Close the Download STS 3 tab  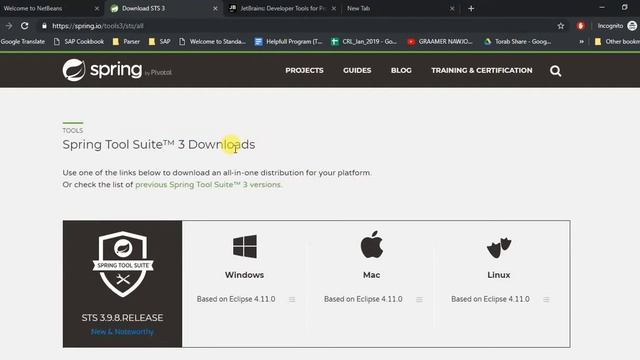[215, 8]
